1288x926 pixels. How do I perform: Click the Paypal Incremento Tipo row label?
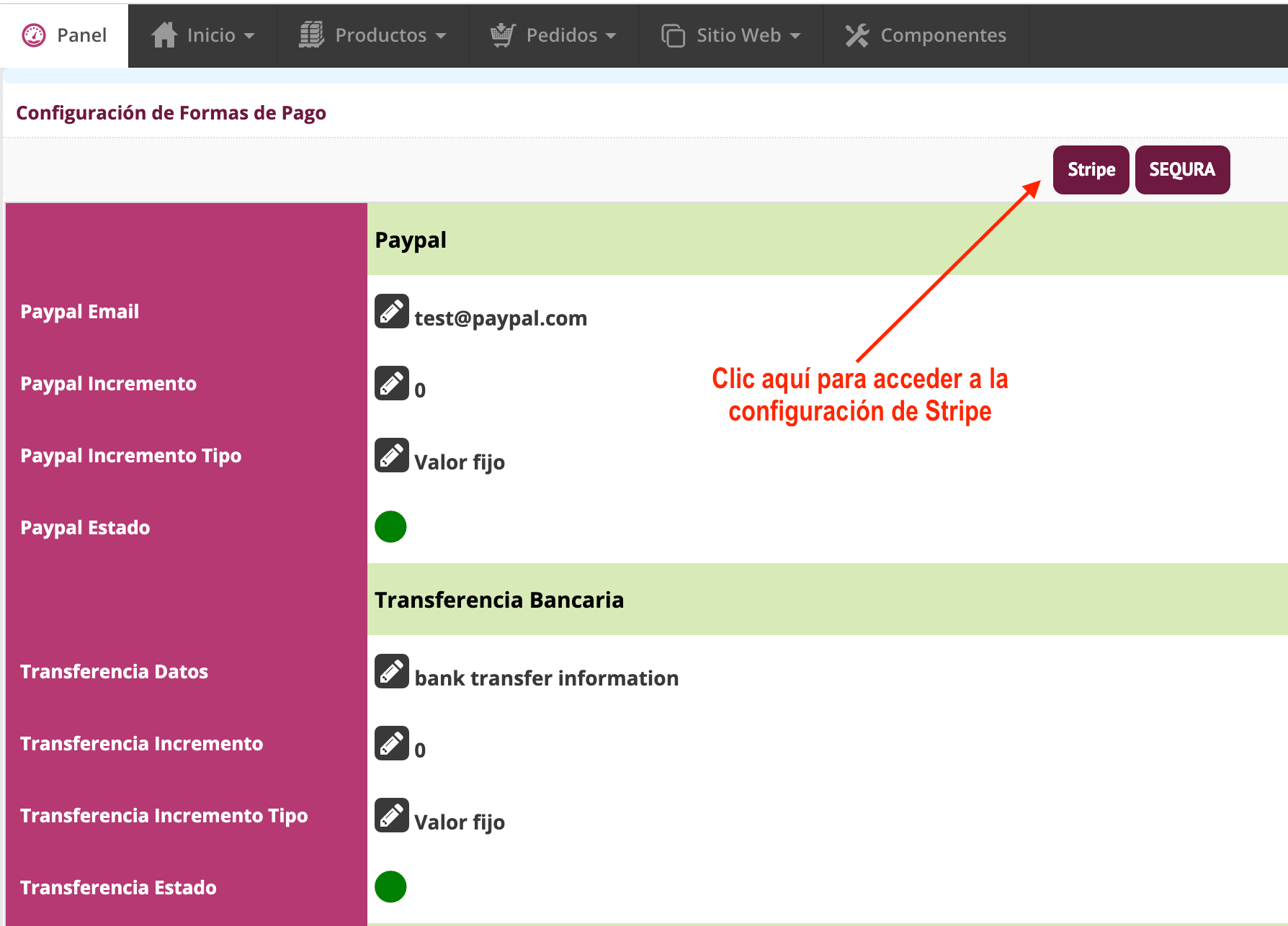click(x=131, y=456)
